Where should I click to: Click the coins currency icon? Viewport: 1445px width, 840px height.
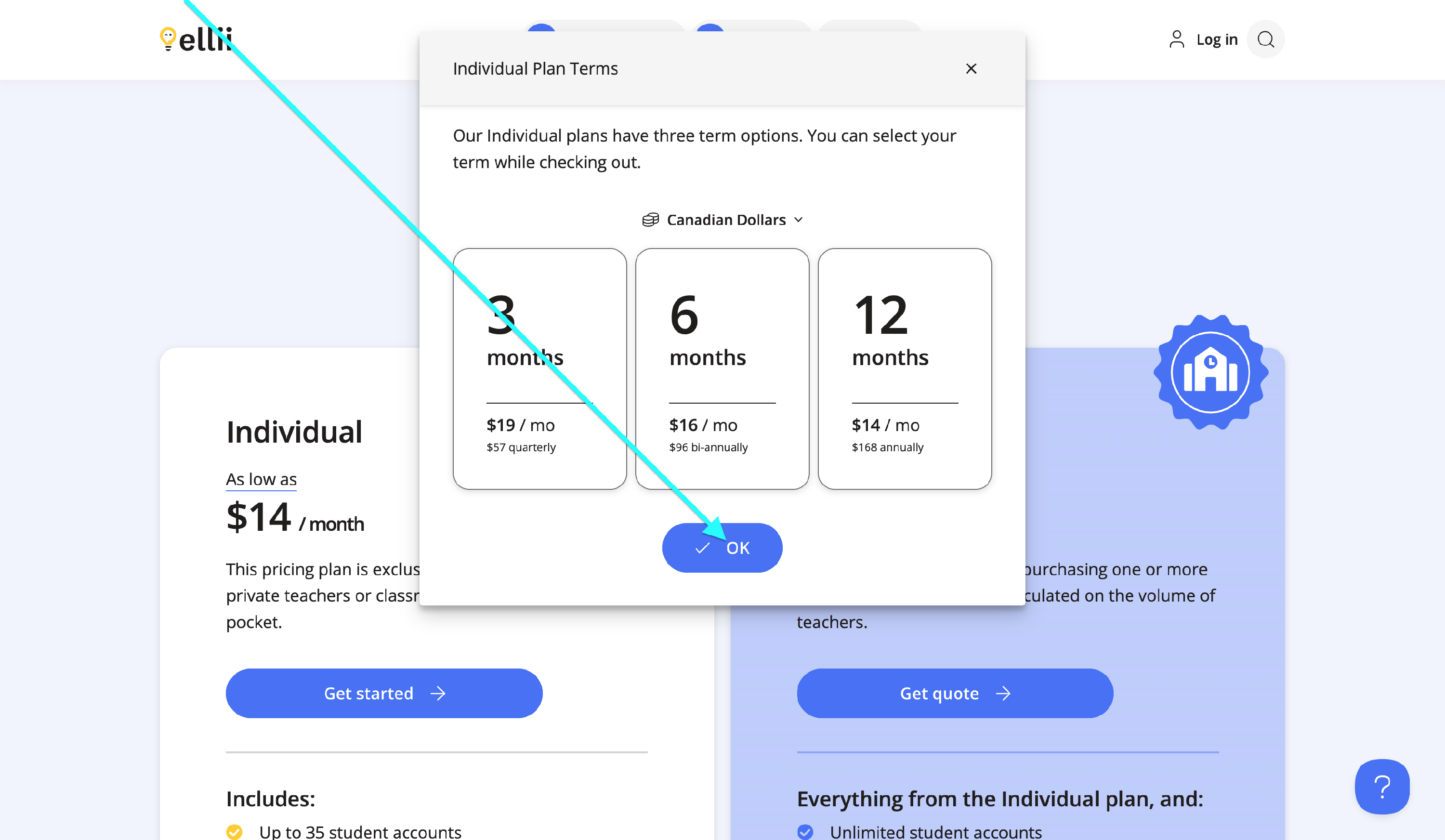pyautogui.click(x=650, y=220)
